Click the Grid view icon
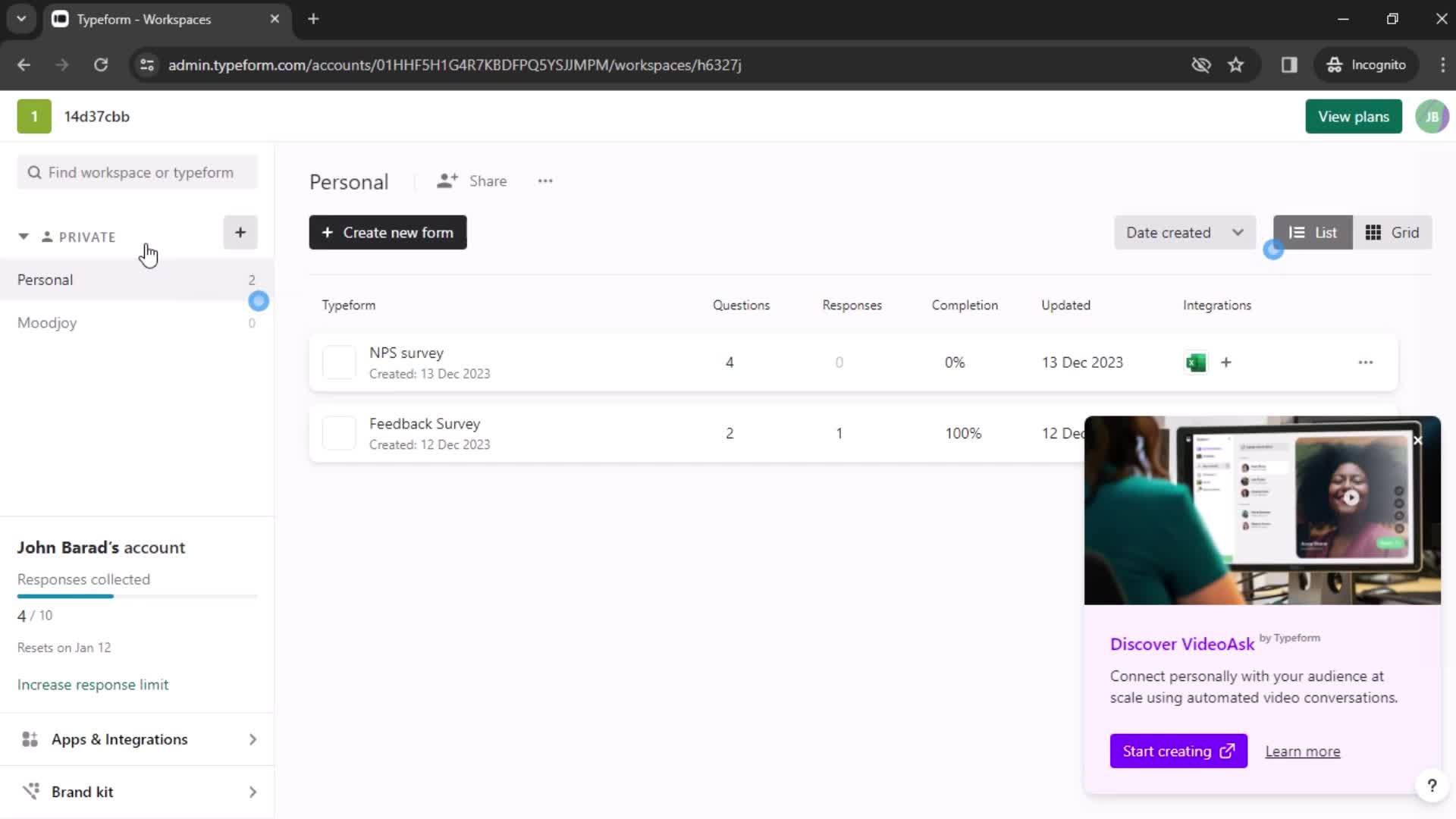 click(1394, 232)
